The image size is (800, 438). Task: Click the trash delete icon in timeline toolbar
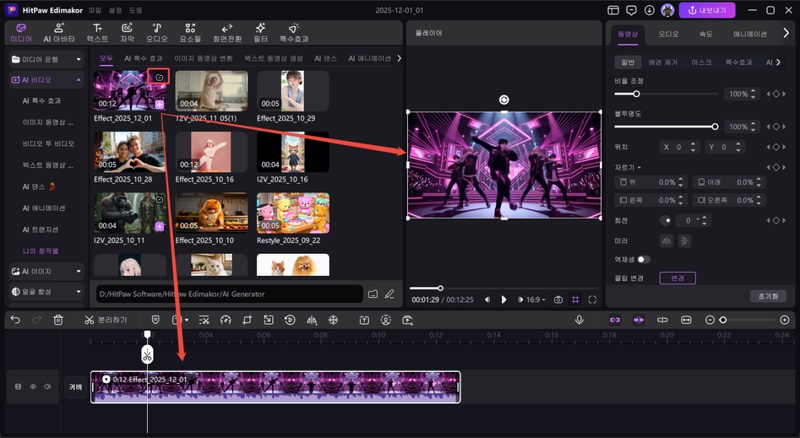tap(59, 320)
